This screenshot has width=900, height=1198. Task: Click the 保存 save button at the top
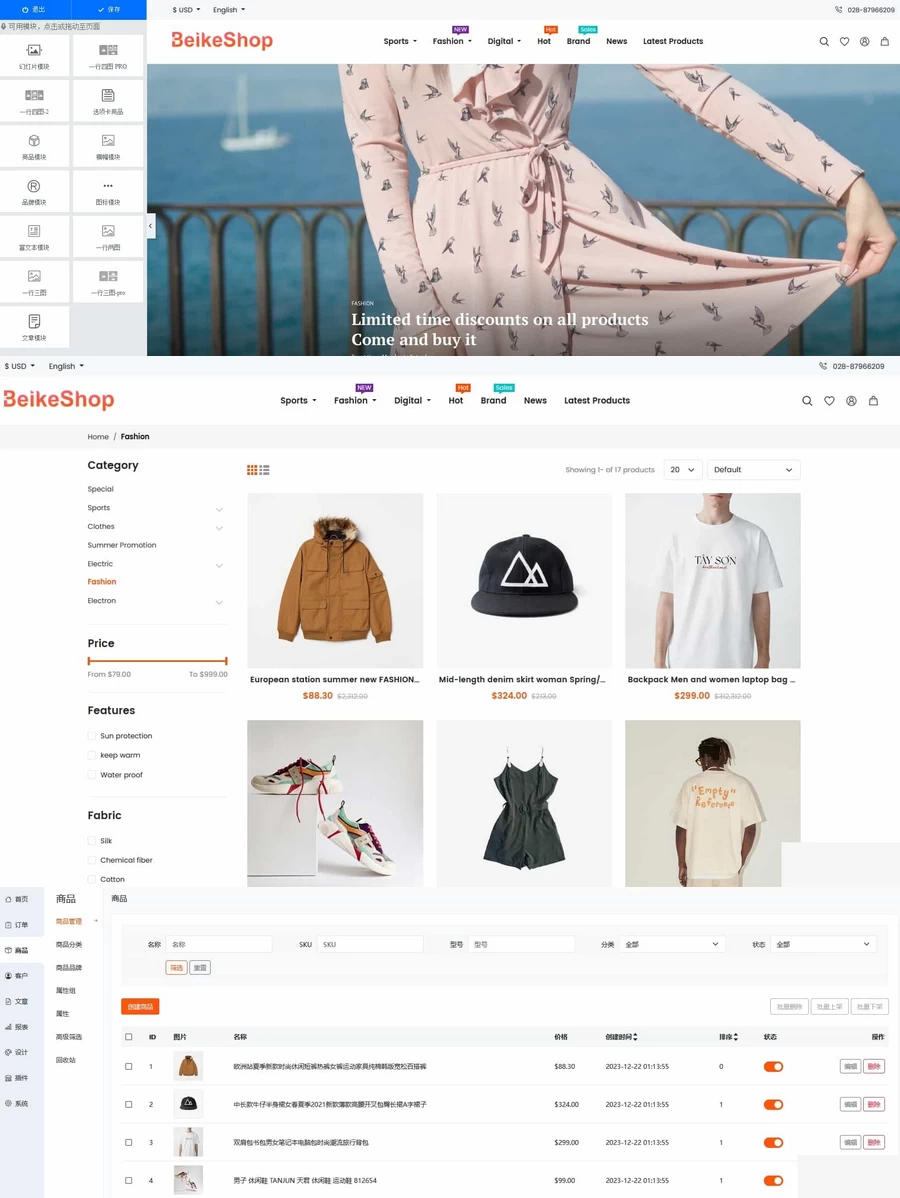tap(110, 9)
